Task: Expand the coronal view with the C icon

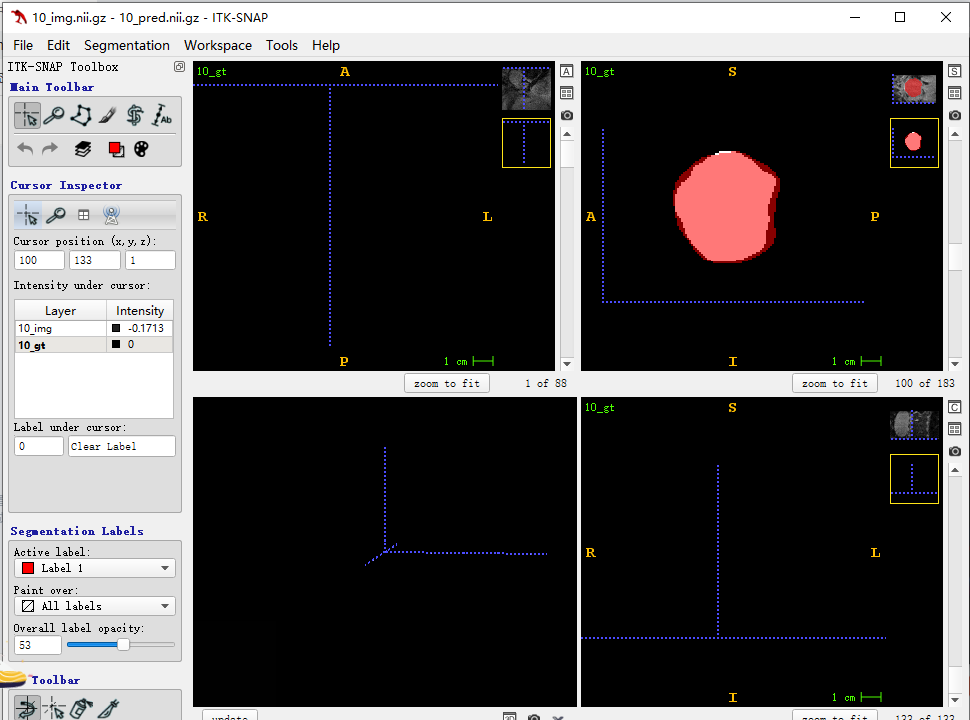Action: pyautogui.click(x=955, y=407)
